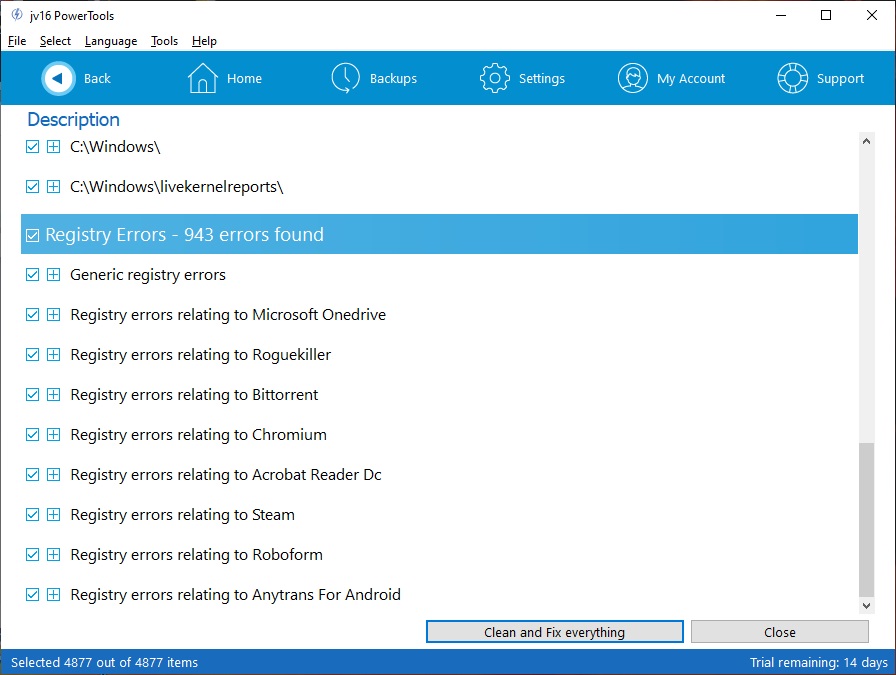Click the Back arrow icon
The width and height of the screenshot is (896, 675).
(x=58, y=78)
